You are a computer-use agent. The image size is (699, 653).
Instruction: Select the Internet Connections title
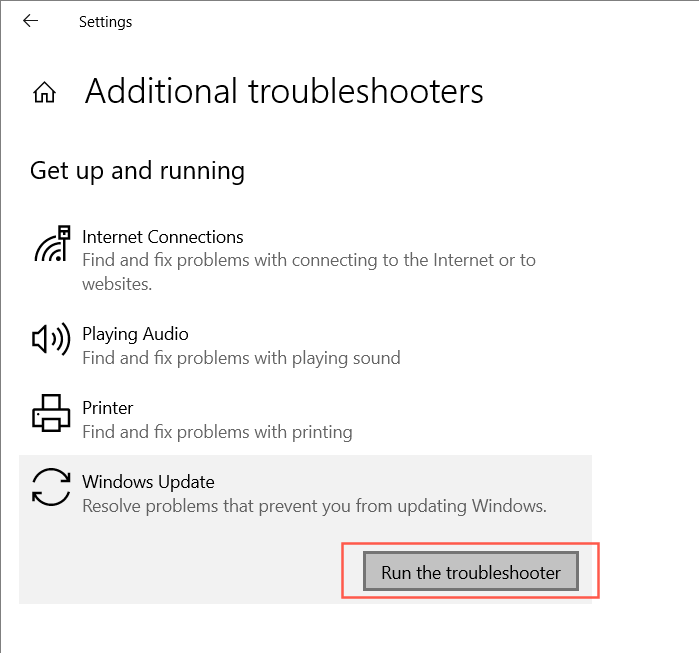(x=163, y=237)
